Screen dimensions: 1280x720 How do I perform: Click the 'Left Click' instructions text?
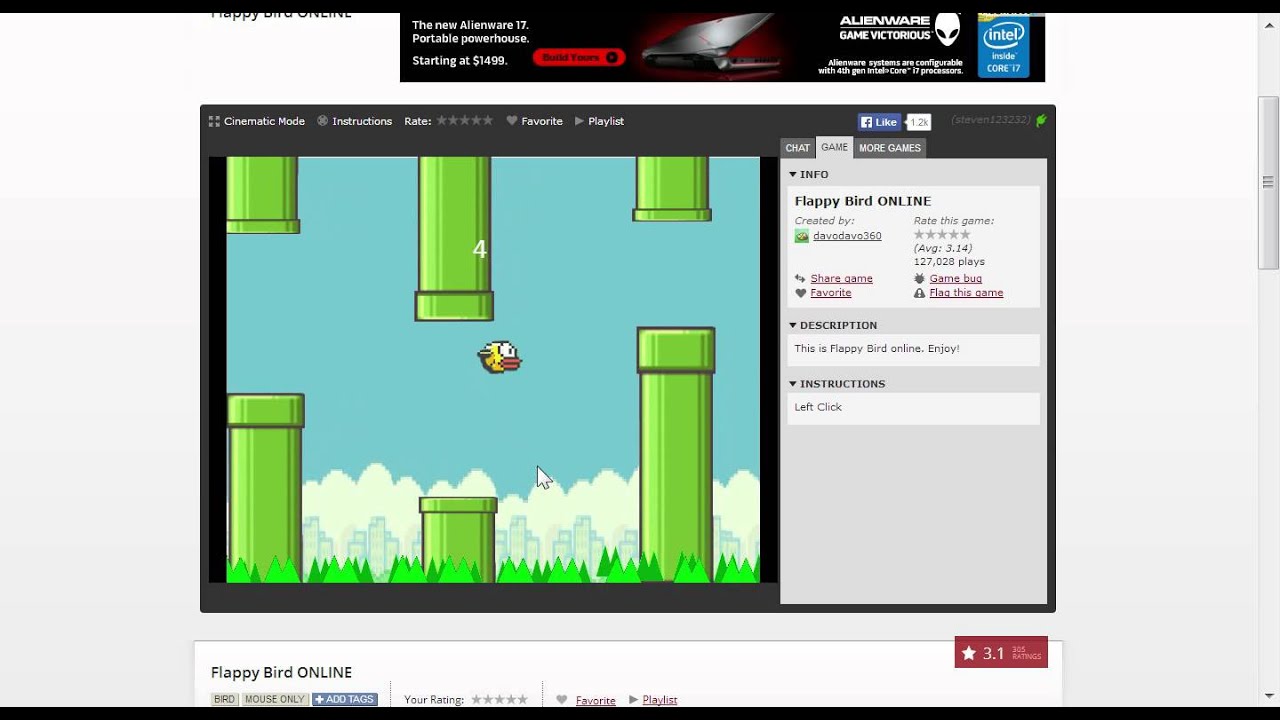(x=818, y=407)
